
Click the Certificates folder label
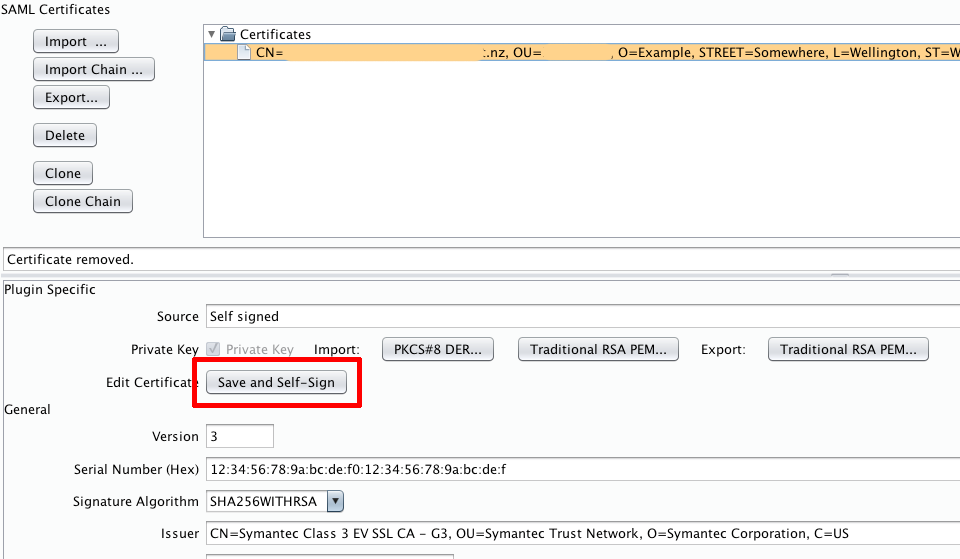[276, 34]
